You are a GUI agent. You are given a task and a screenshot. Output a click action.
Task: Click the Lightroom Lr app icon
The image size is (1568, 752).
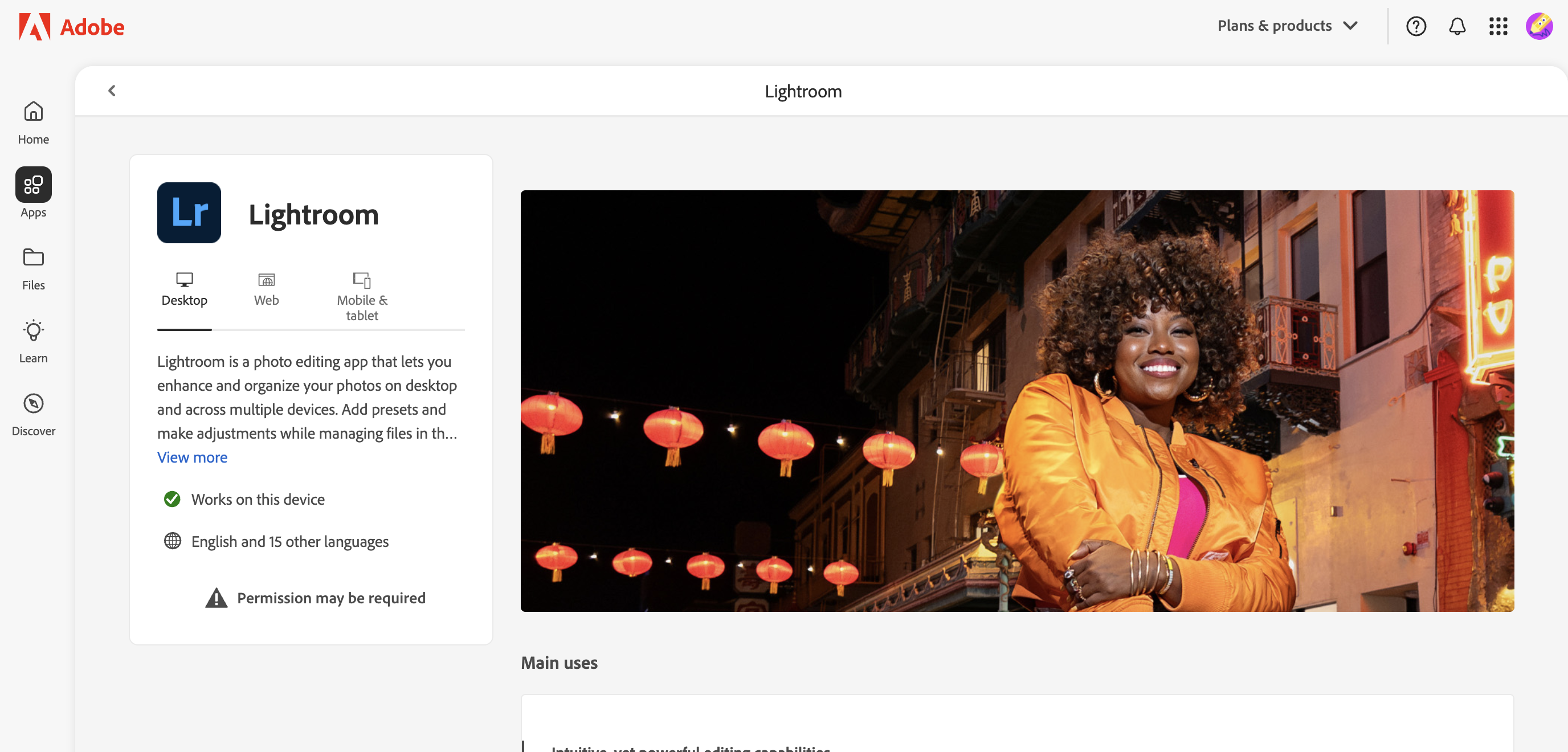point(189,213)
